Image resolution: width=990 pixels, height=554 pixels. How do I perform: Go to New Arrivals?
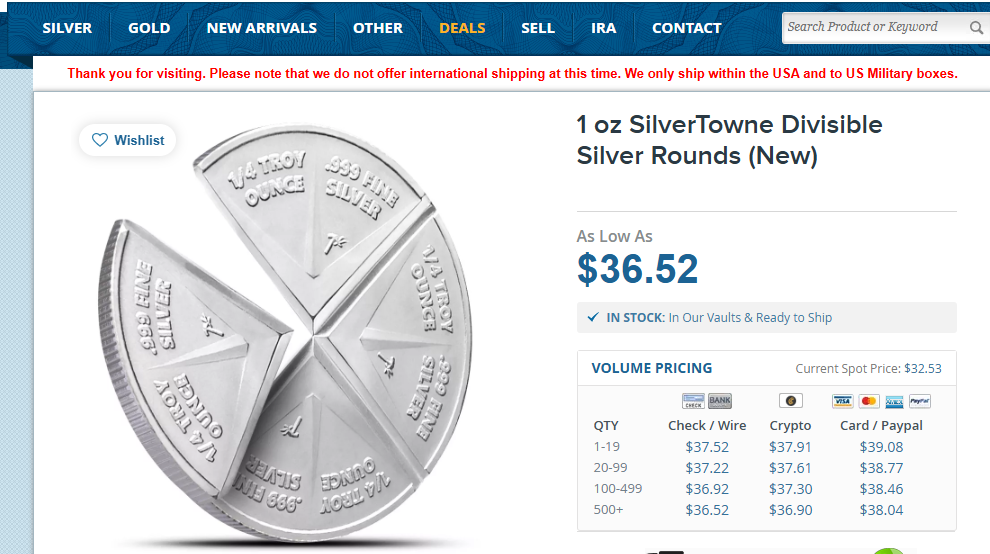[262, 28]
